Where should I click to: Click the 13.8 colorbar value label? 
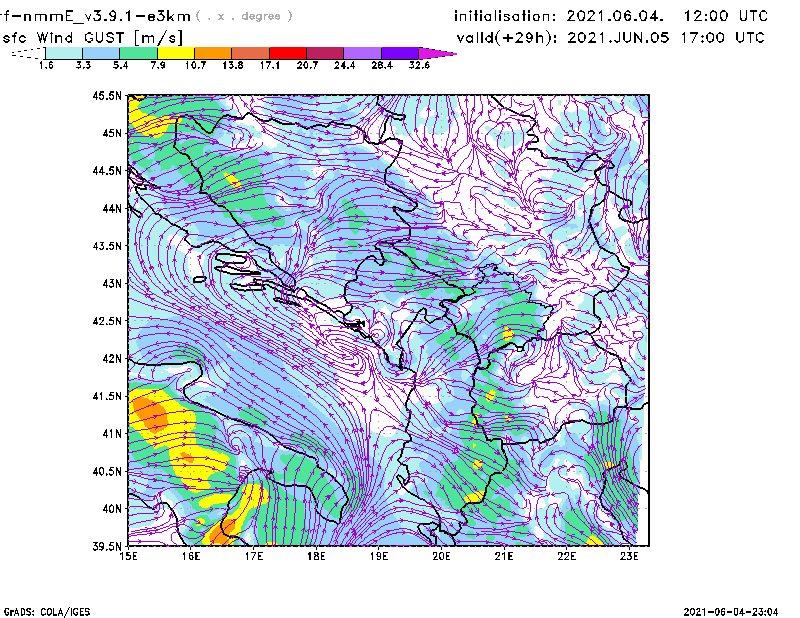[233, 65]
